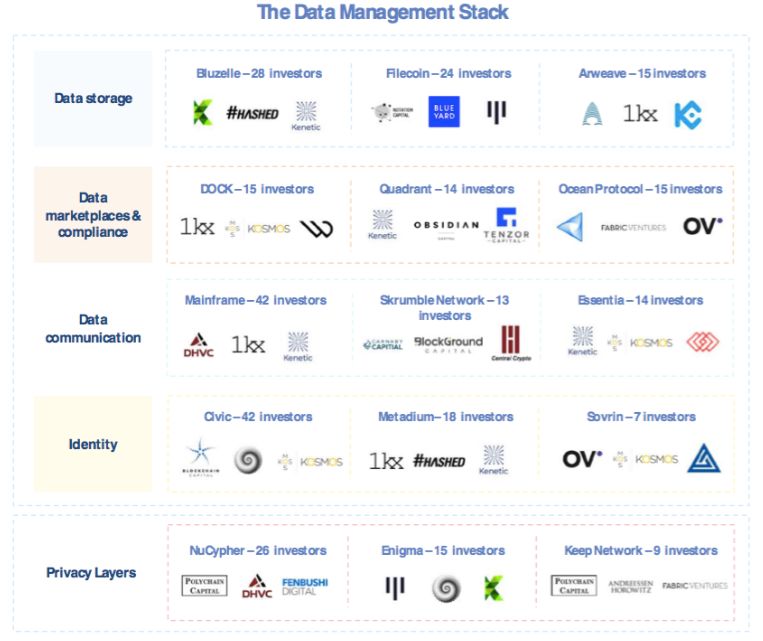Click the 'Mainframe – 42 investors' heading
Image resolution: width=763 pixels, height=641 pixels.
tap(255, 300)
